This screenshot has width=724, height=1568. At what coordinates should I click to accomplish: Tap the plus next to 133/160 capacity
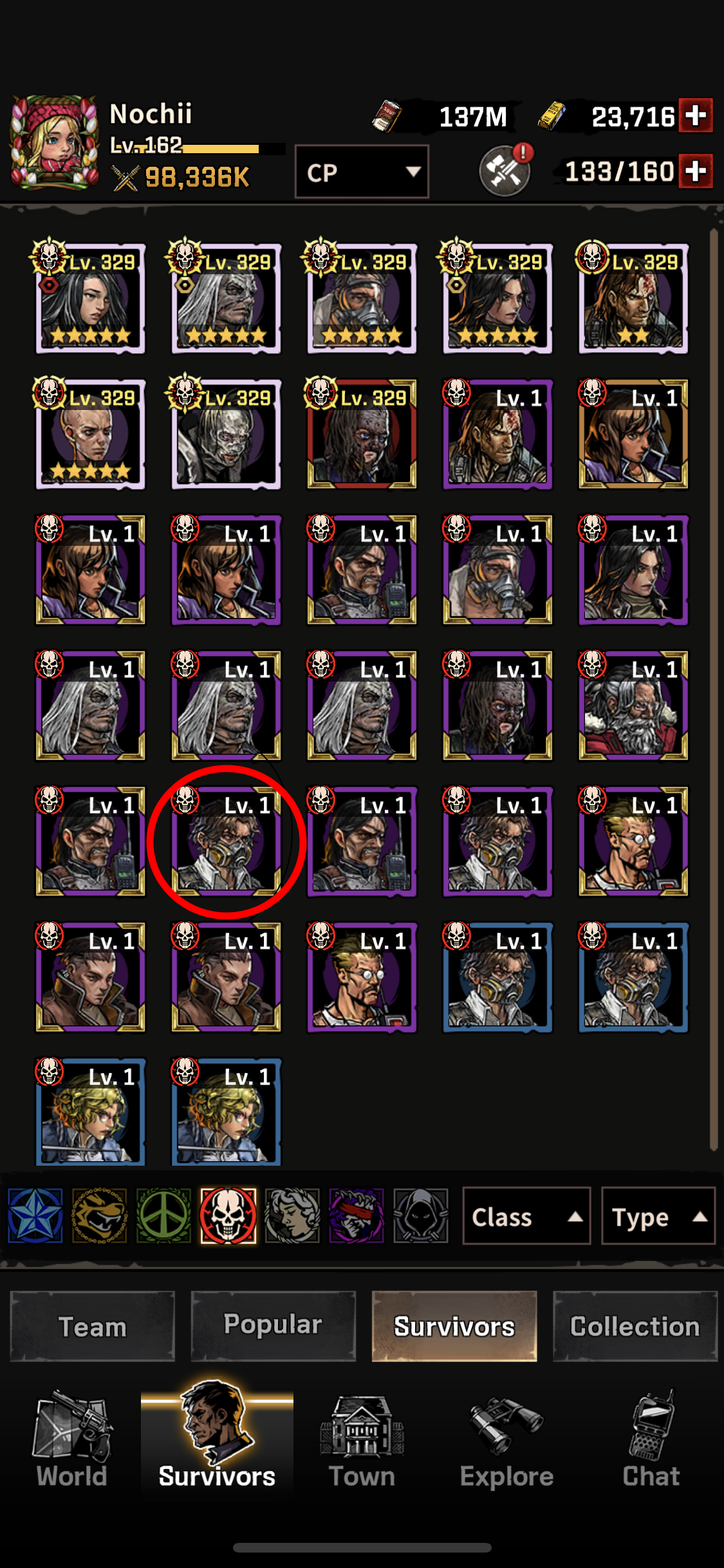pos(696,171)
